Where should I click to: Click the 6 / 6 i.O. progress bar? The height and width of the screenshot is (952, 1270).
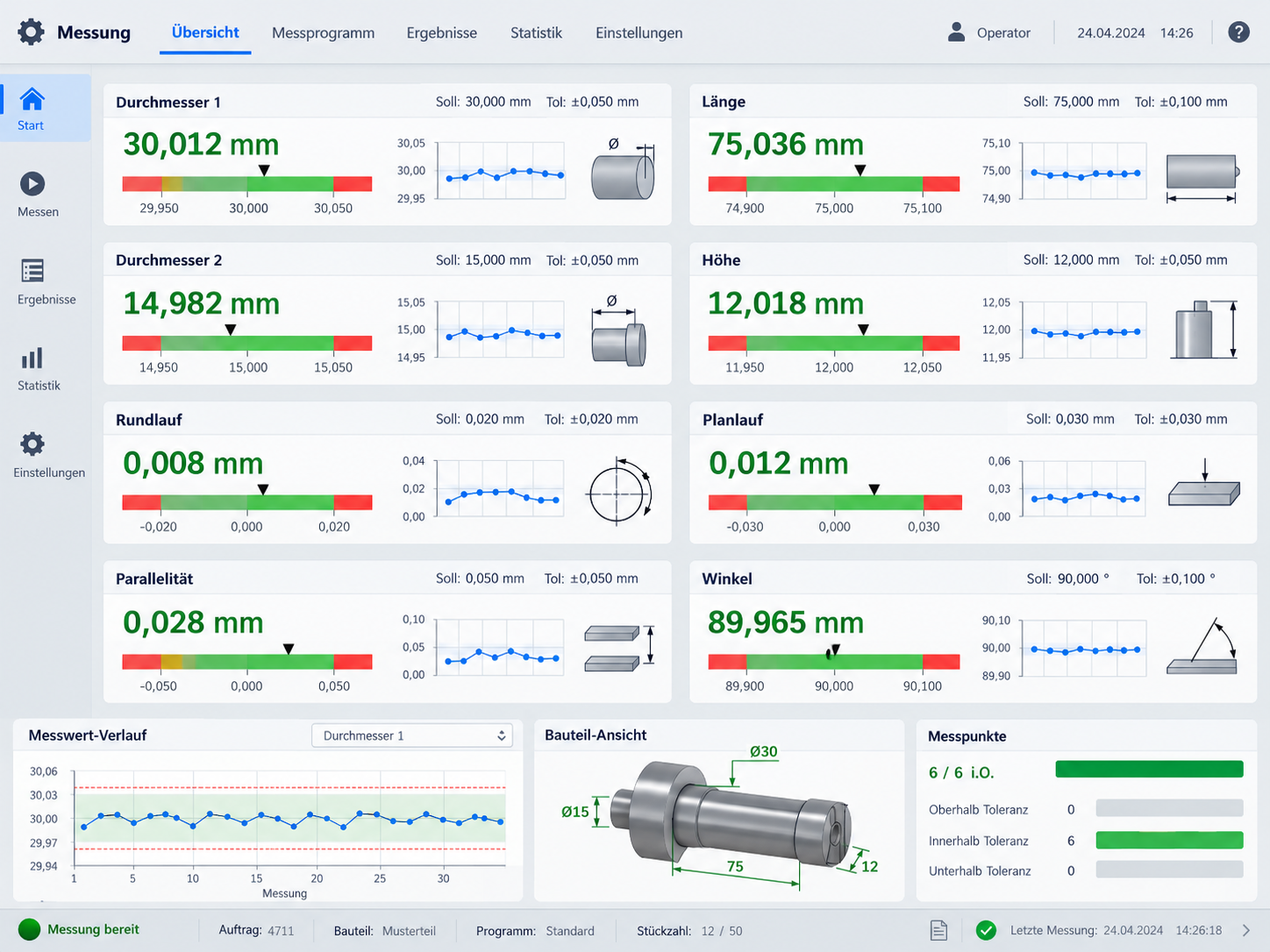[1149, 770]
